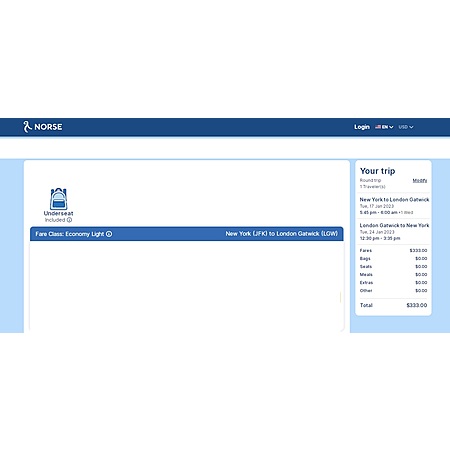Image resolution: width=450 pixels, height=450 pixels.
Task: Click the Fare Class: Economy Light label
Action: click(70, 234)
